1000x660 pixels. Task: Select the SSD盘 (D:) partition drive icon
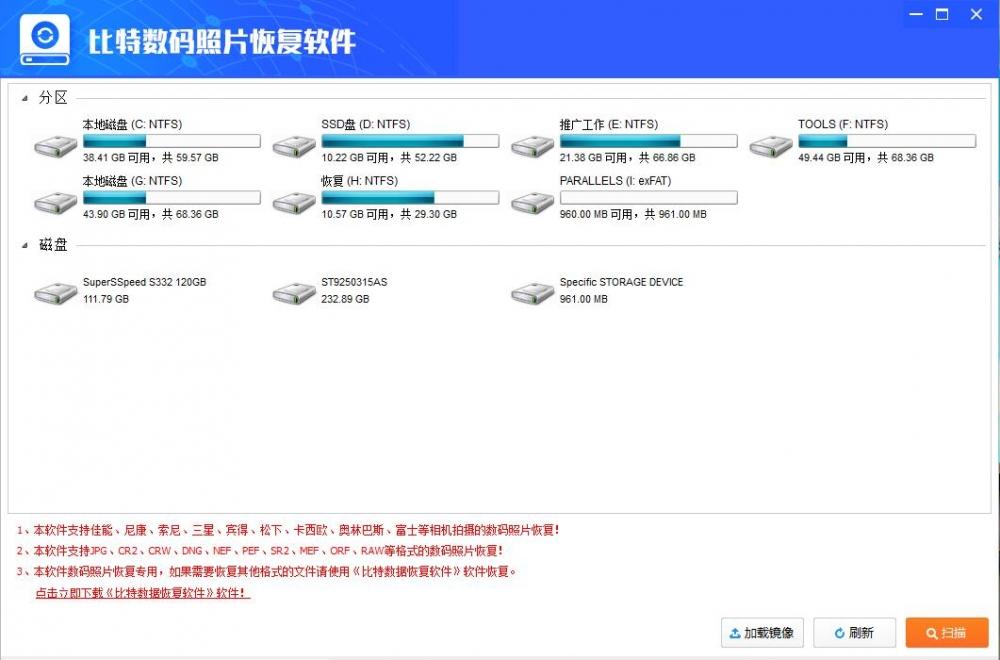293,145
